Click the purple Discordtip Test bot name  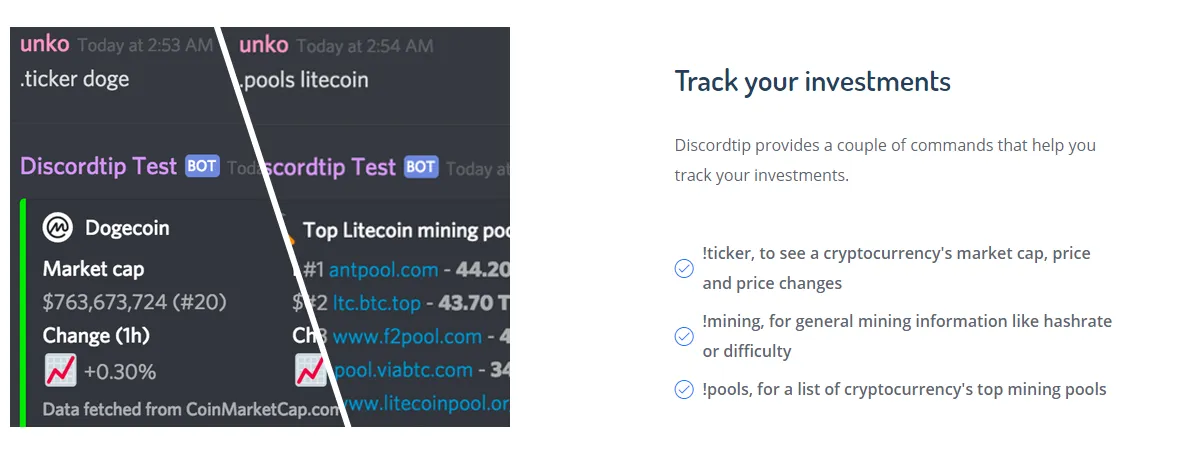point(98,166)
